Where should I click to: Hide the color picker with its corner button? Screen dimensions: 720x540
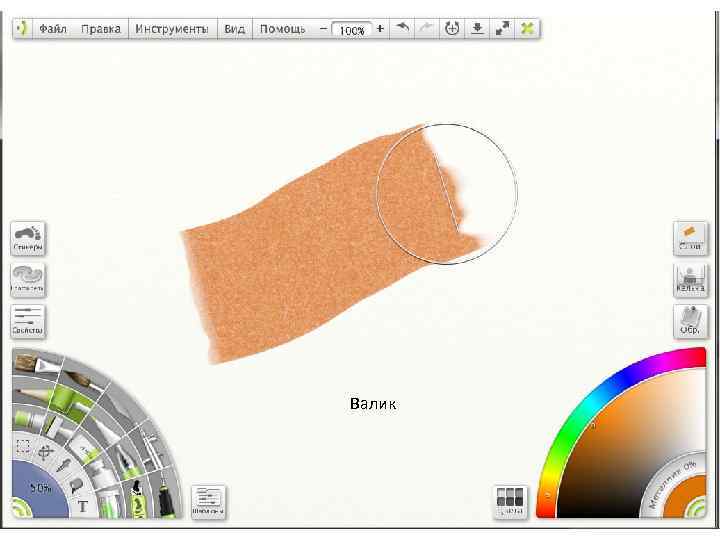698,509
